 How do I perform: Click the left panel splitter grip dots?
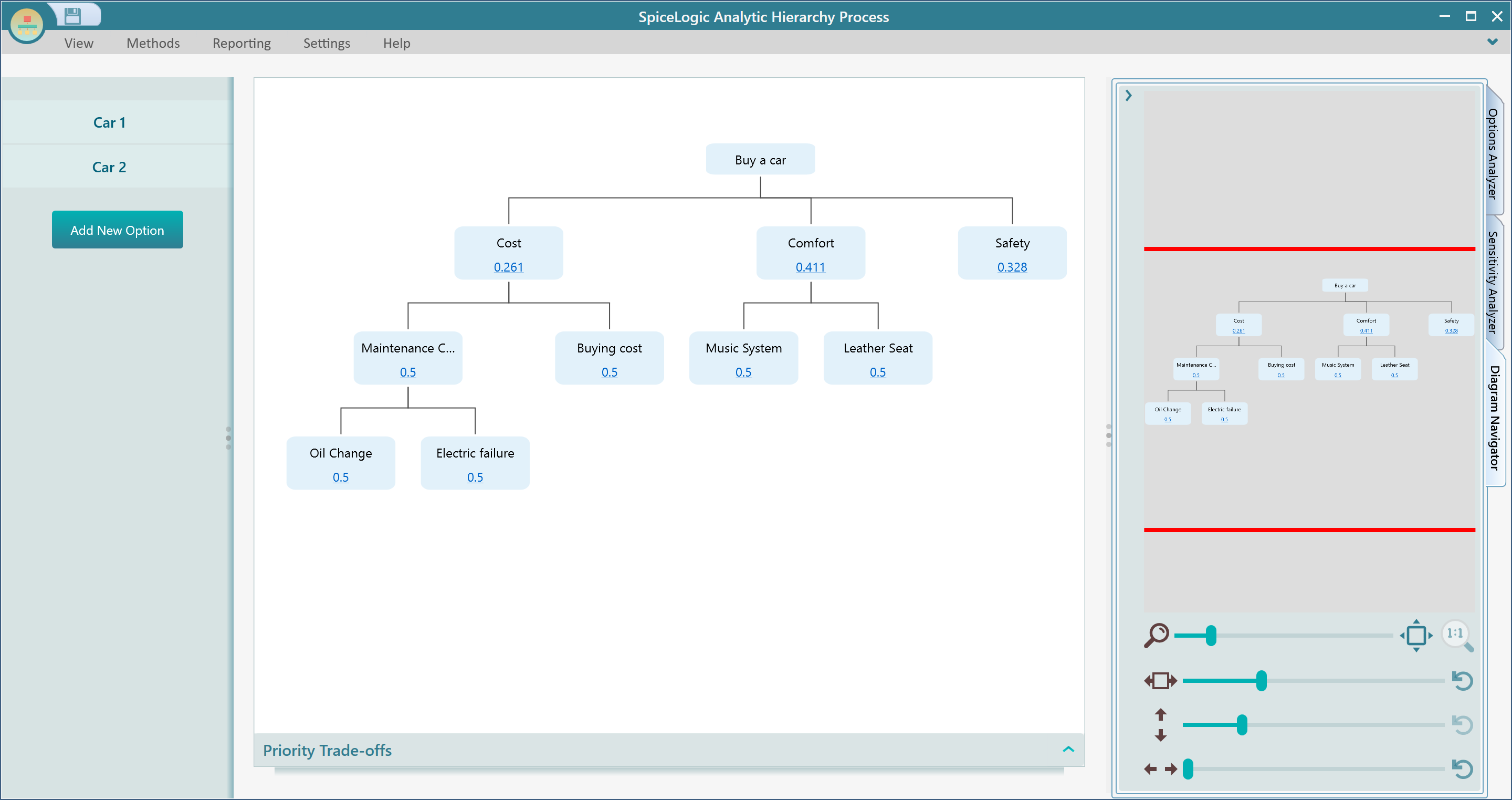click(x=228, y=438)
